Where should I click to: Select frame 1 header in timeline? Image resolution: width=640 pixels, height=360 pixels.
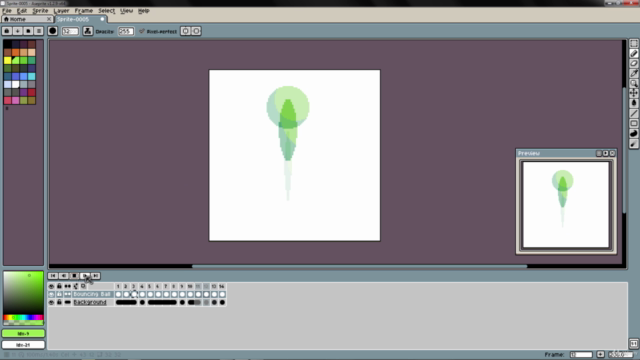pyautogui.click(x=118, y=287)
